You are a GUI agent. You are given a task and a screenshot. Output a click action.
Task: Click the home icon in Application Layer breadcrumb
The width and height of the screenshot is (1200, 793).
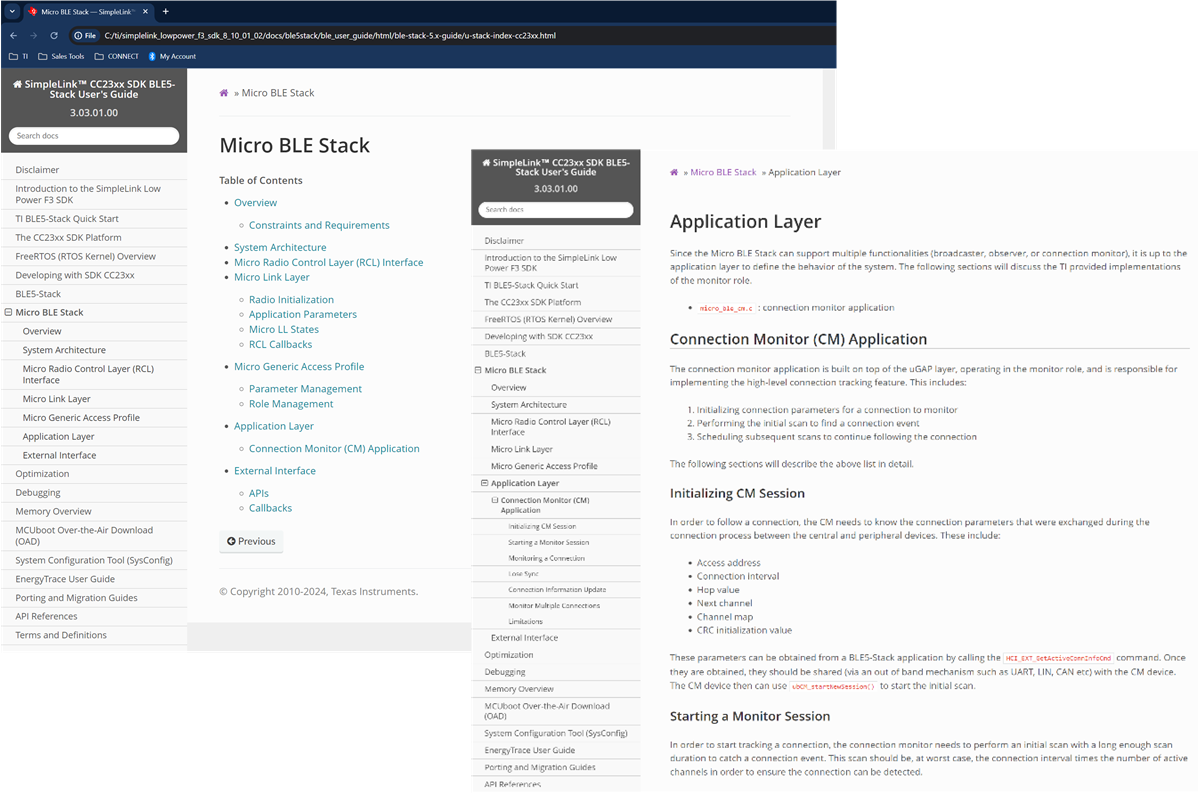pos(674,172)
